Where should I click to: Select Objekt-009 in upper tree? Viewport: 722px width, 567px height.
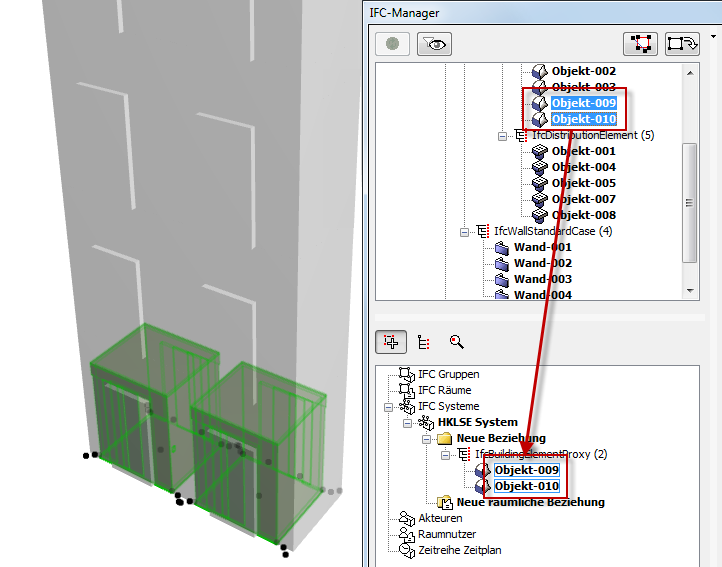583,103
